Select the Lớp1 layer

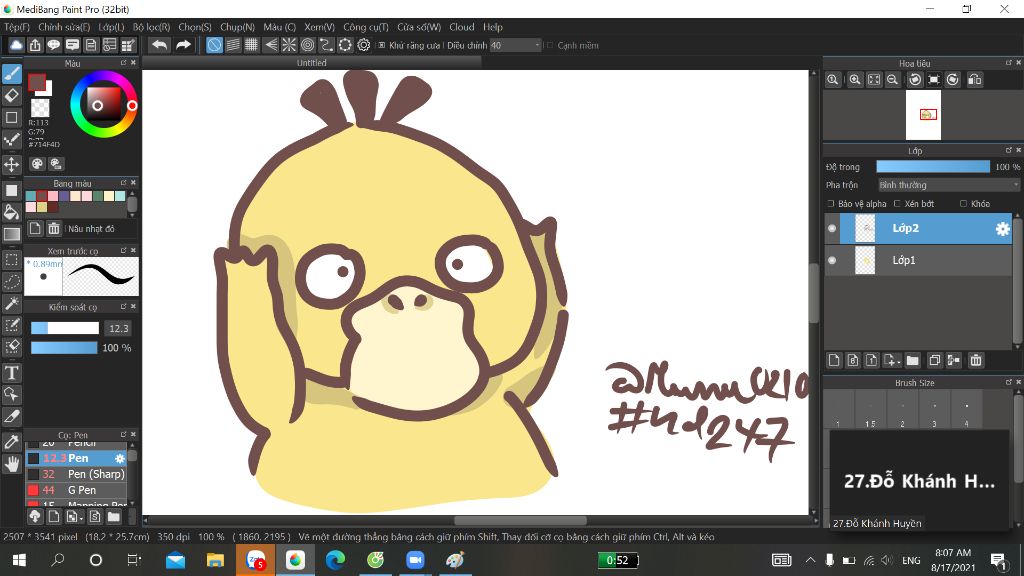(x=918, y=260)
